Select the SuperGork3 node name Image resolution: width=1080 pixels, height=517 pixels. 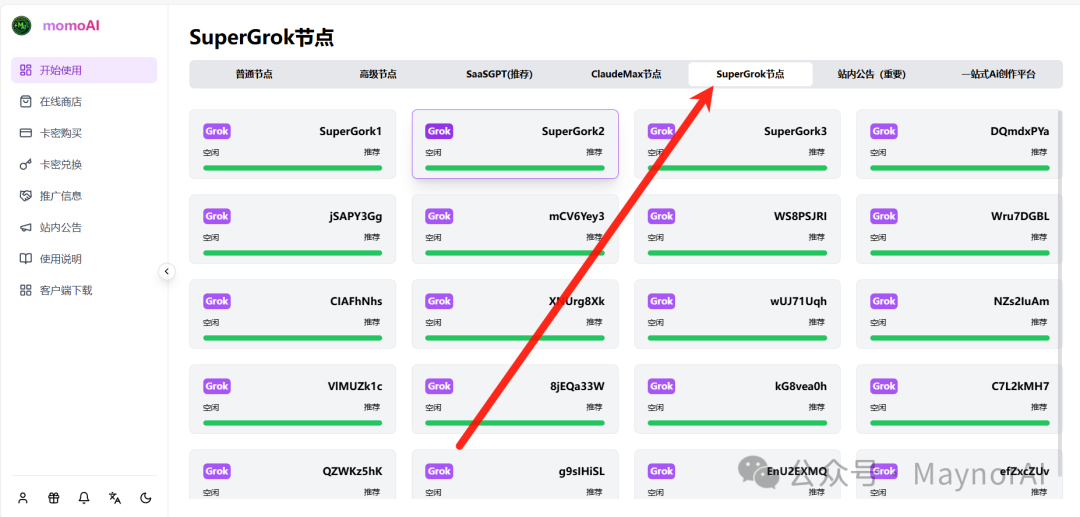click(796, 131)
